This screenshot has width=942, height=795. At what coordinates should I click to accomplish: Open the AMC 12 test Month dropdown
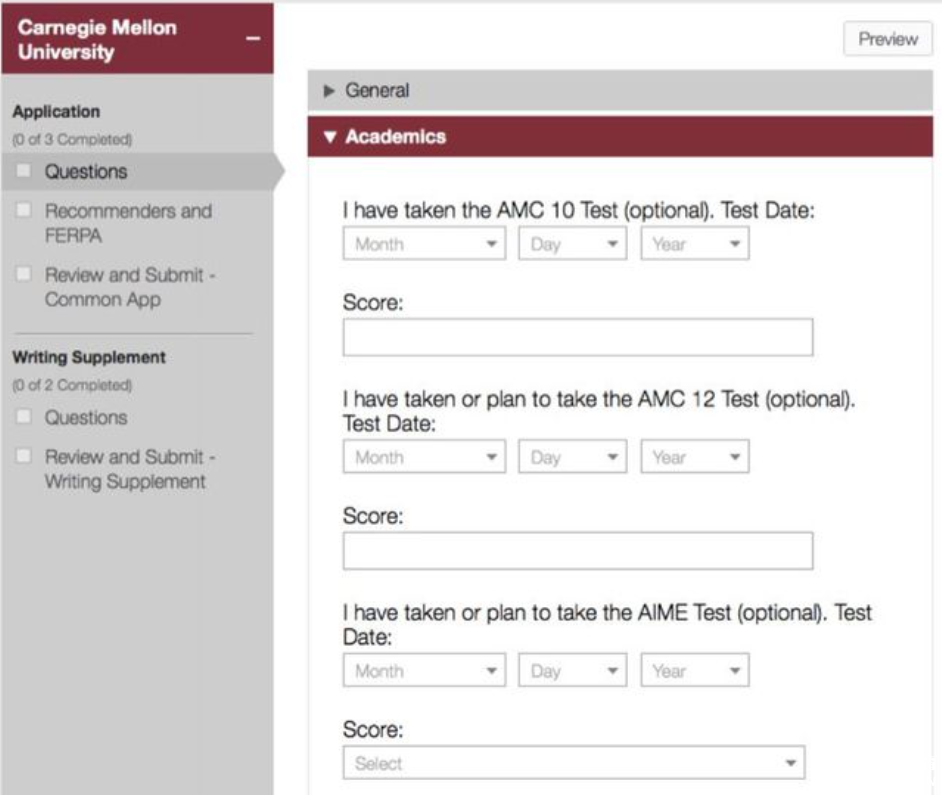tap(424, 457)
